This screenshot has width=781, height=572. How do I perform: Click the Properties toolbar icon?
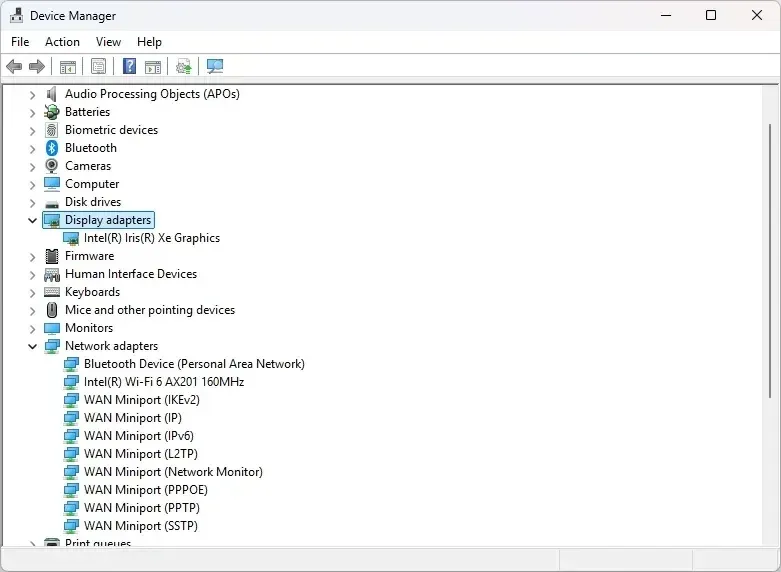click(99, 66)
